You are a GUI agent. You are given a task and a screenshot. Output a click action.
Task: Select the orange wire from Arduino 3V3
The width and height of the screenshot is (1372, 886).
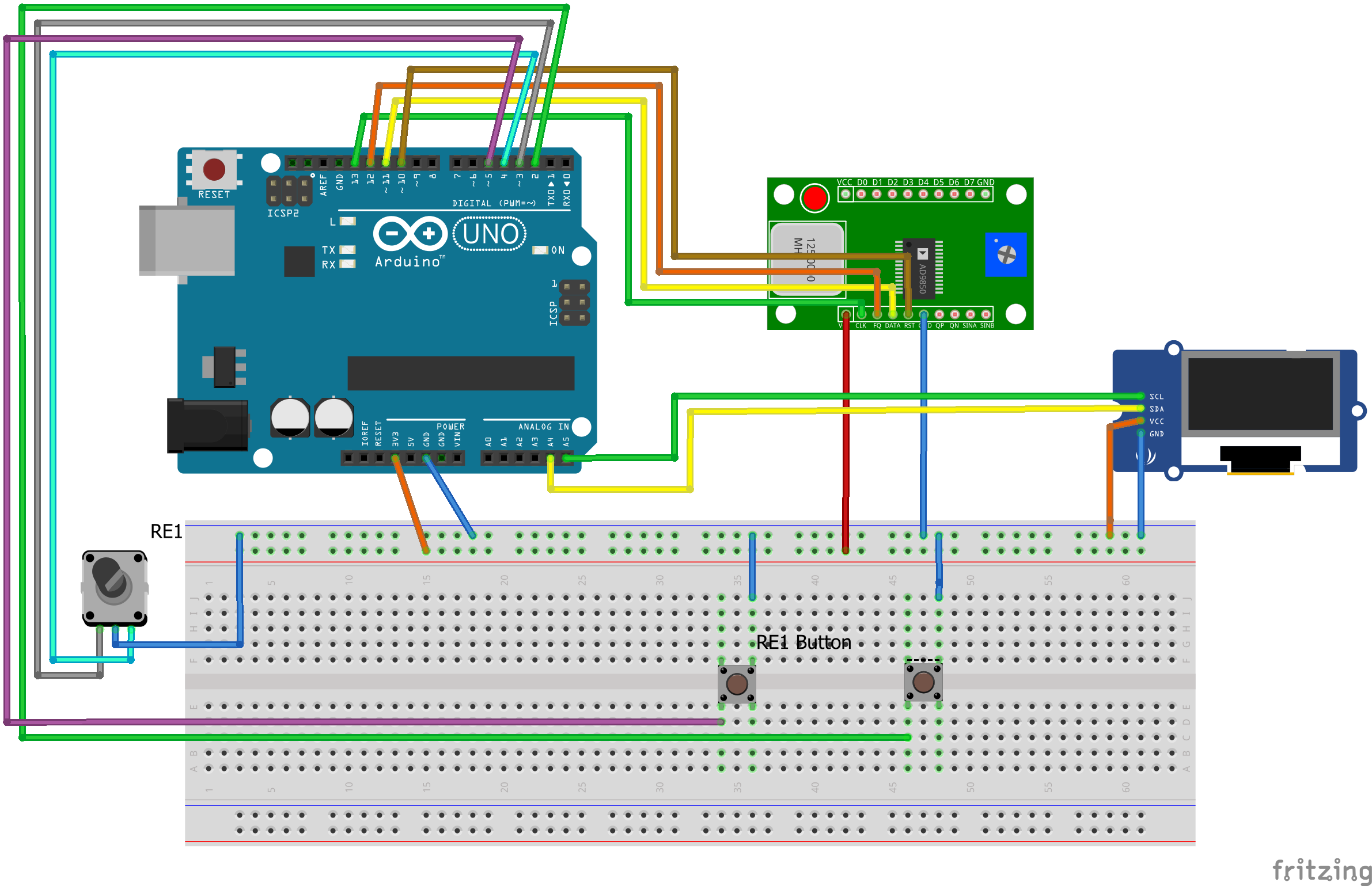tap(410, 504)
